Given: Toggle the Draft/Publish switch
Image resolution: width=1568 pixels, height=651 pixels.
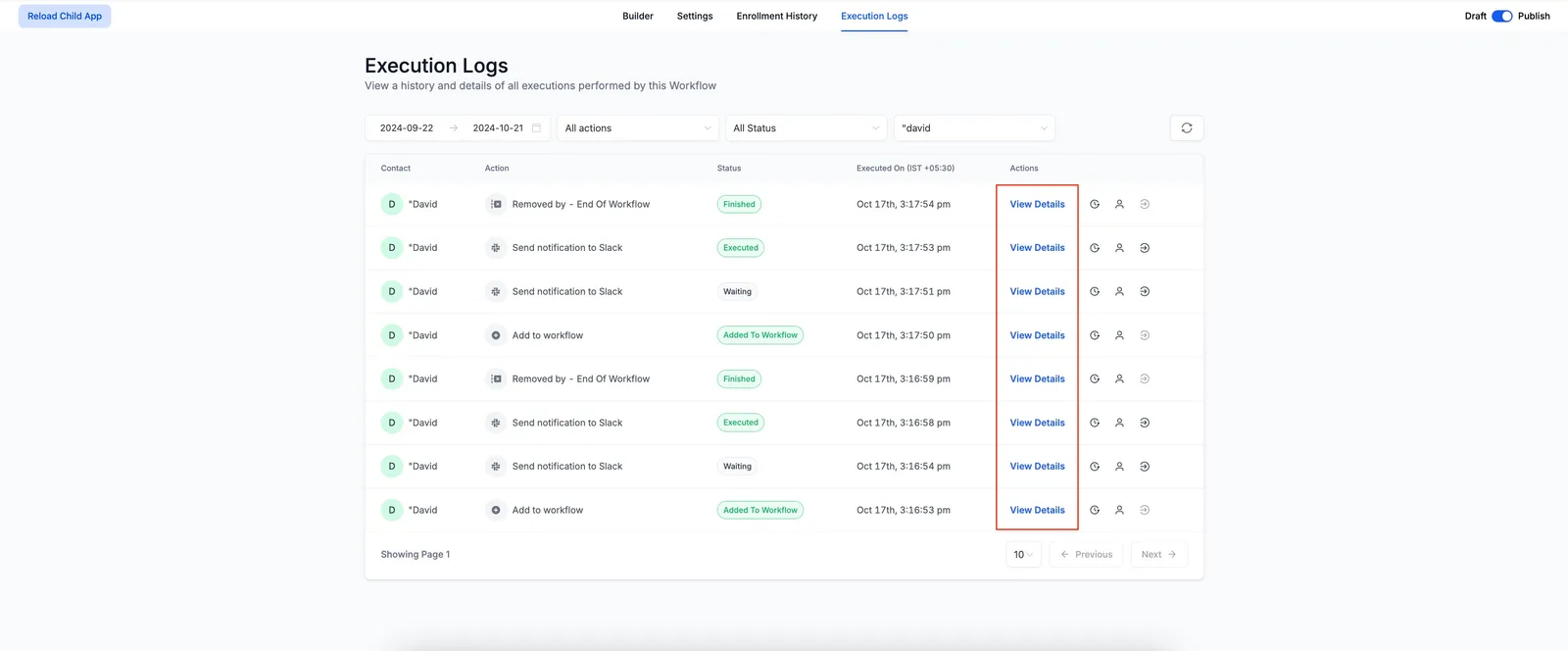Looking at the screenshot, I should pyautogui.click(x=1502, y=16).
